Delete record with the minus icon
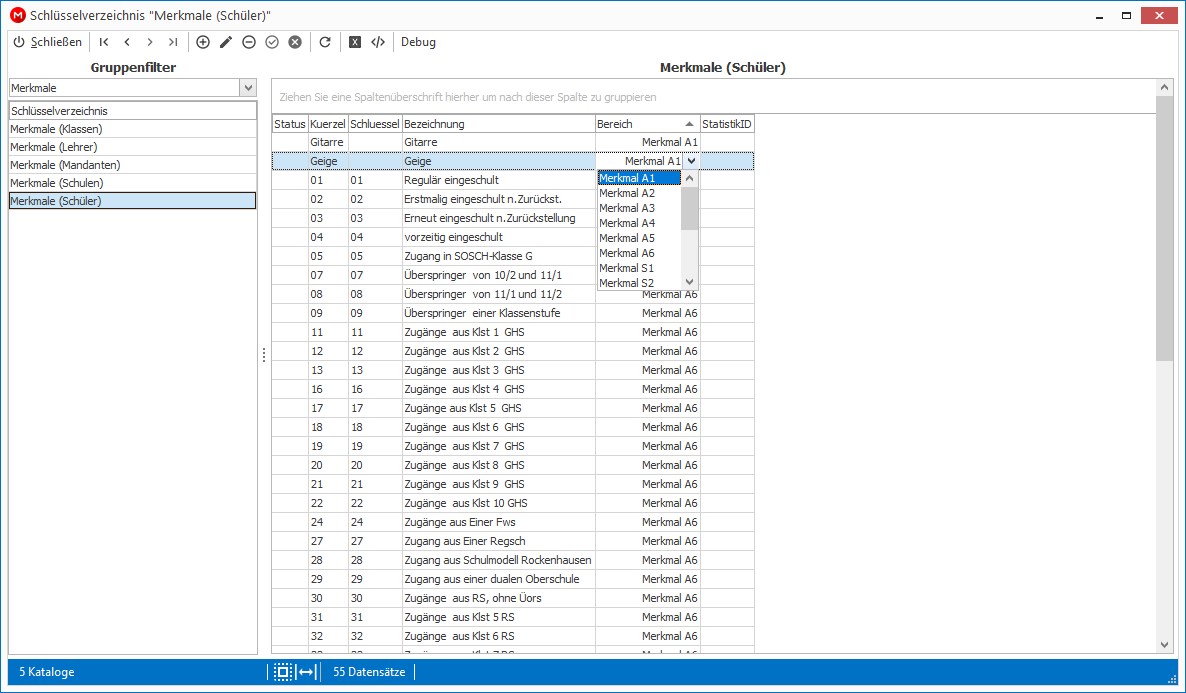 [249, 42]
